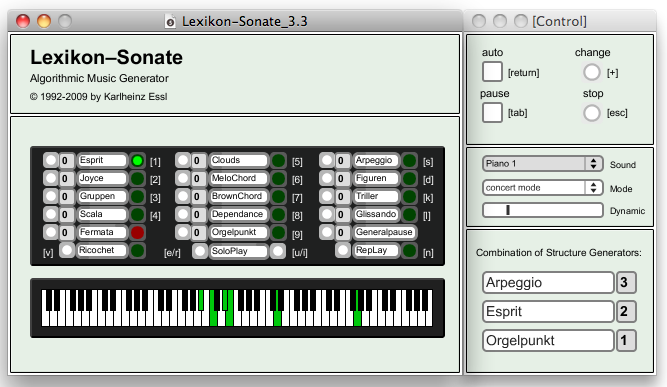This screenshot has height=387, width=667.
Task: Click the LED indicator beside BrownChord
Action: [278, 196]
